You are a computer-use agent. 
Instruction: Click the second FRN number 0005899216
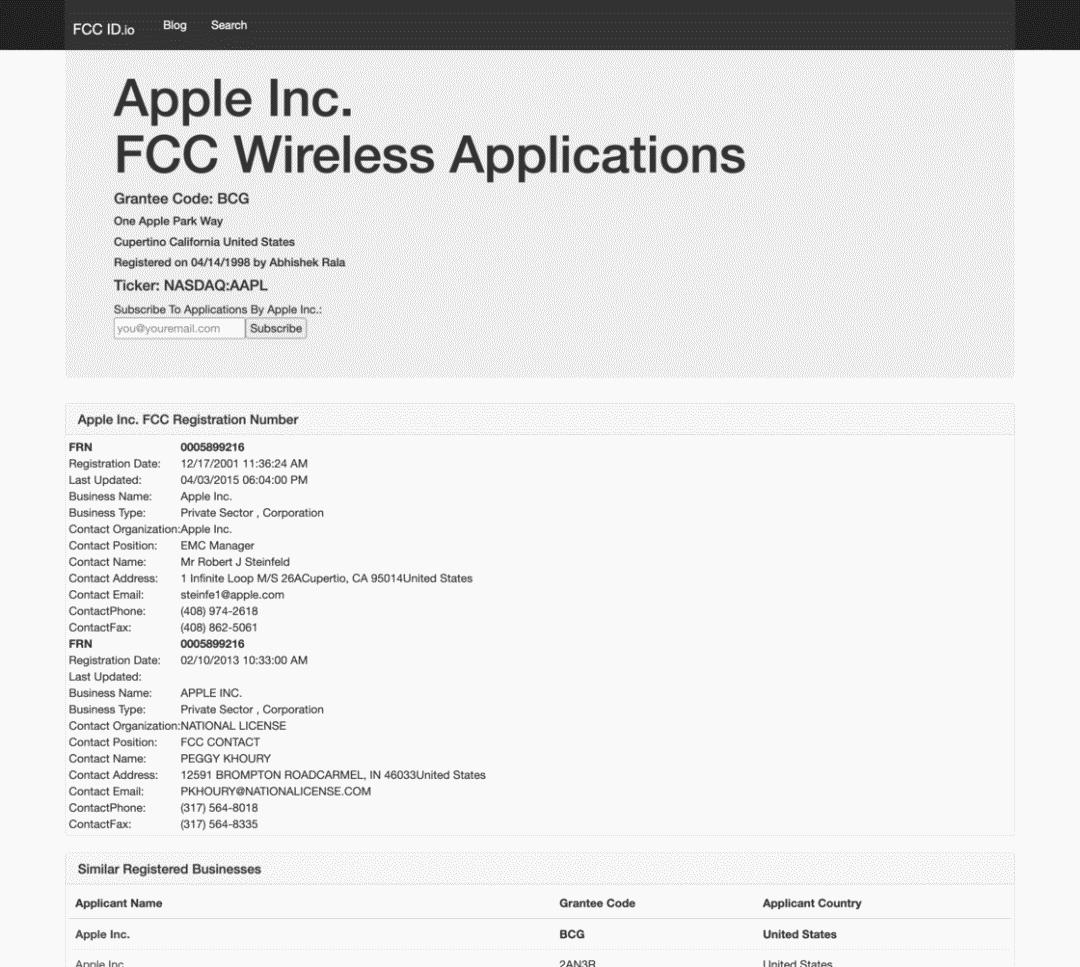pyautogui.click(x=212, y=644)
